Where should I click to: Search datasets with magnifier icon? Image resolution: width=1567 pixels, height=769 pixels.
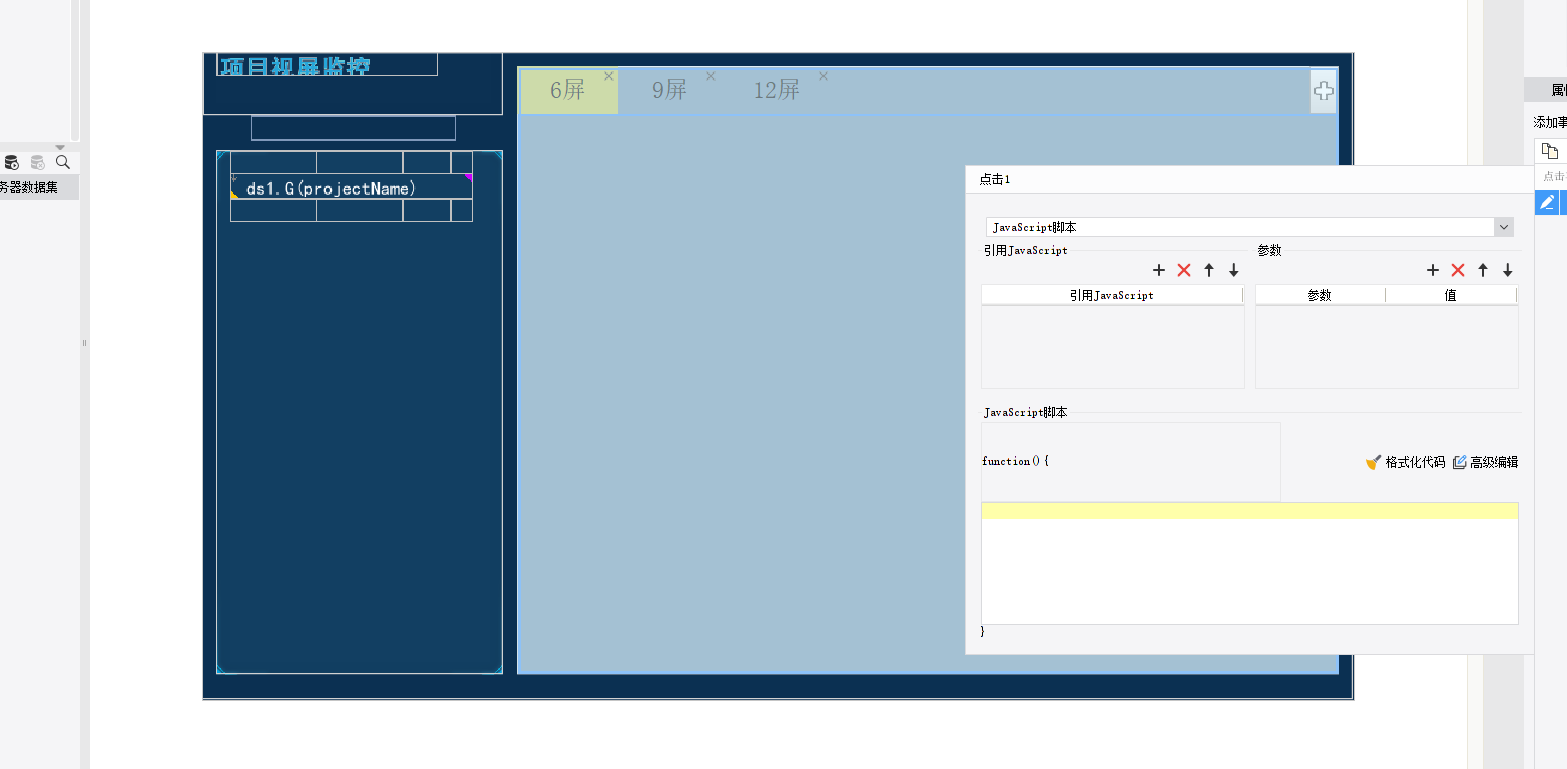point(63,162)
